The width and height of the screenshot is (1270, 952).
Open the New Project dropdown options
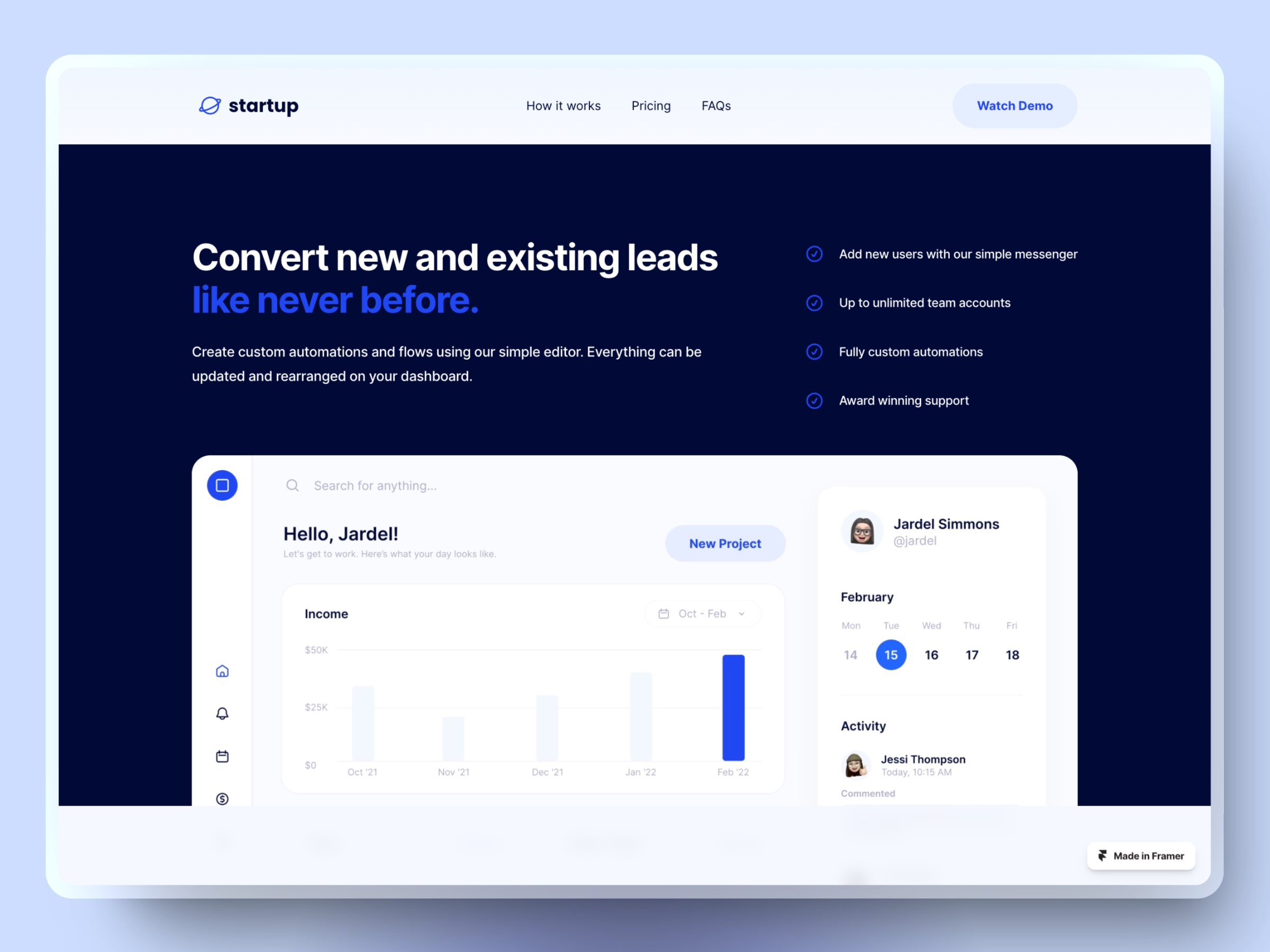[725, 543]
